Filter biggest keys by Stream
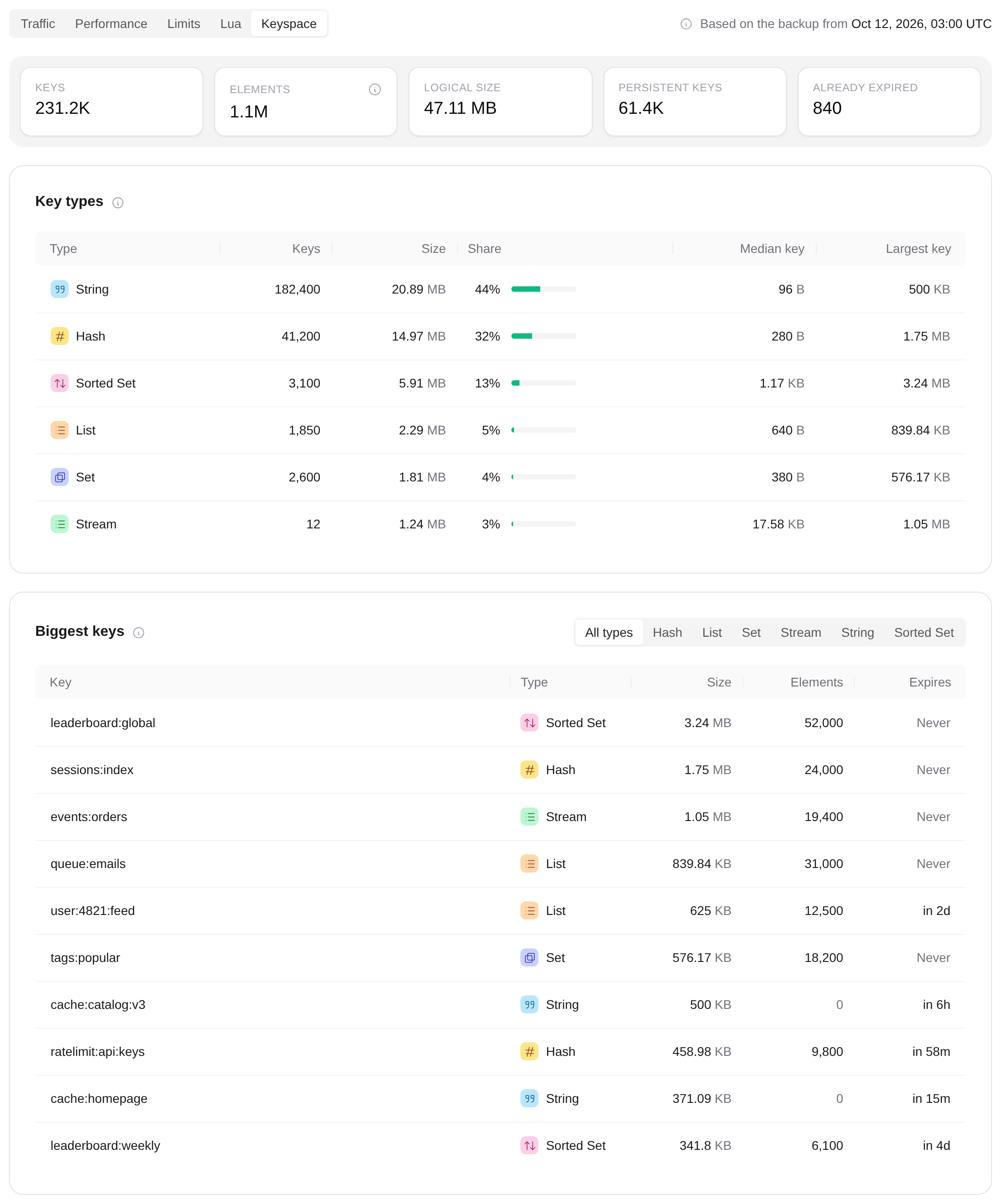Viewport: 1001px width, 1204px height. [x=801, y=633]
